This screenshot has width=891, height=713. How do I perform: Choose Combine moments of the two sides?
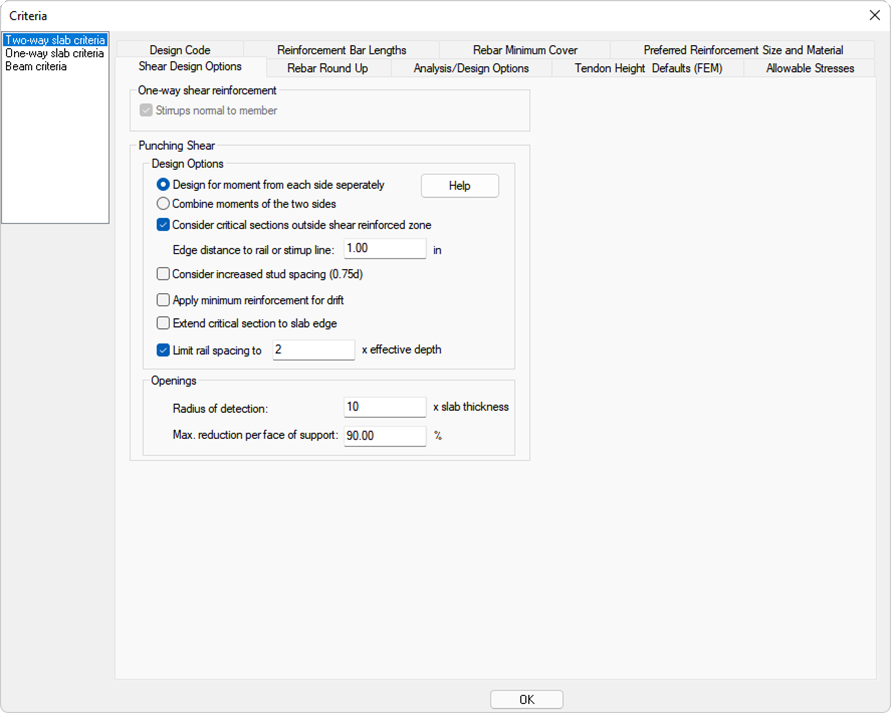pos(163,204)
